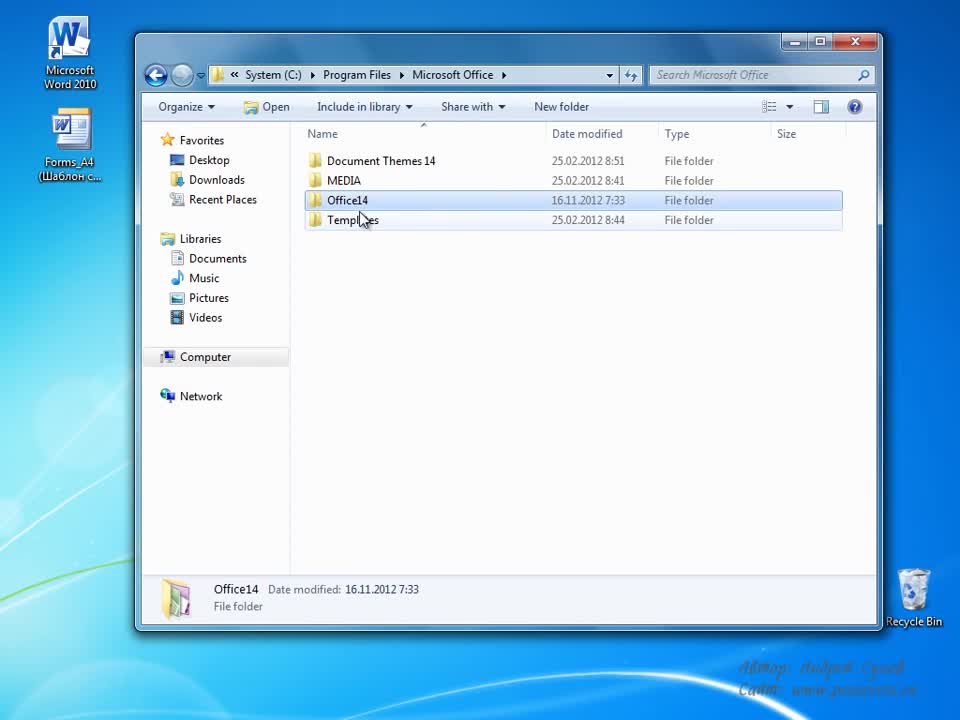Select the Office14 folder icon
960x720 pixels.
315,200
